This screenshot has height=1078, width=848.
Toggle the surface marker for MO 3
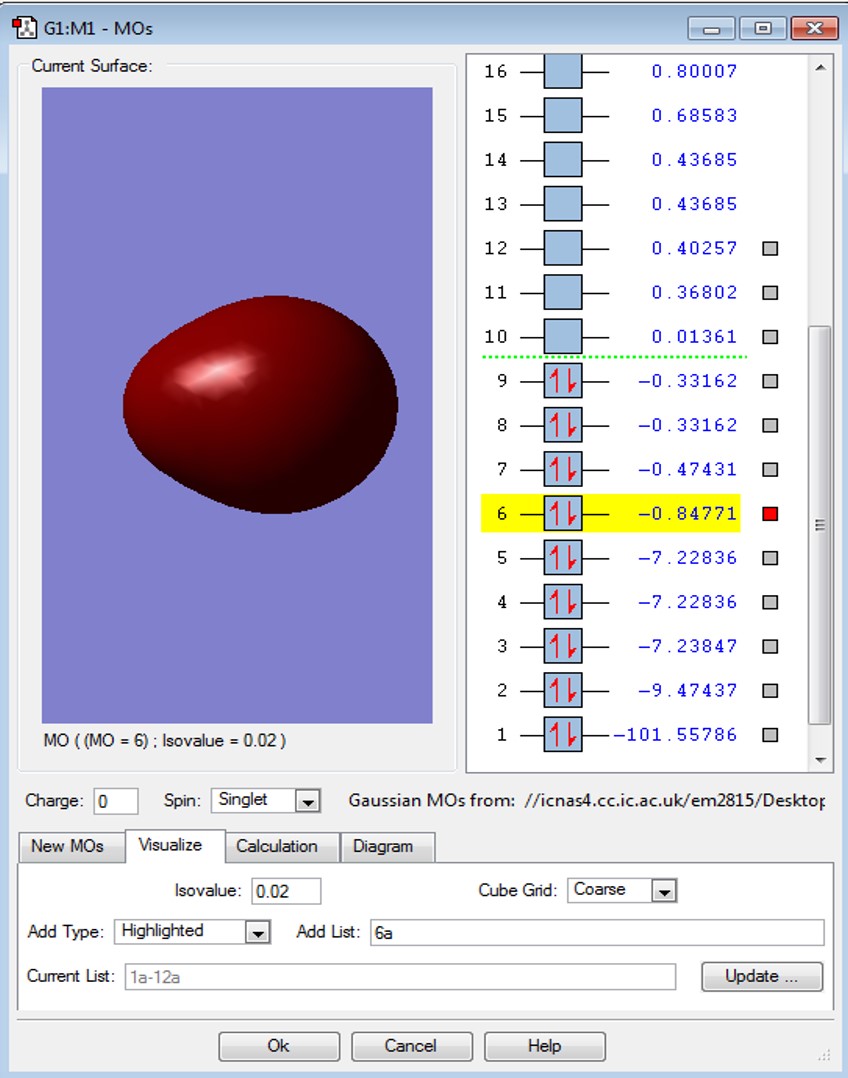770,646
